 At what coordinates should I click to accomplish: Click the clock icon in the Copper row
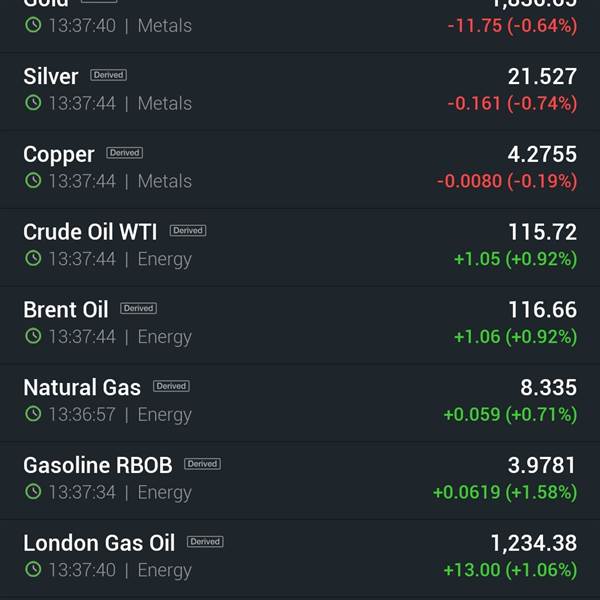point(33,180)
